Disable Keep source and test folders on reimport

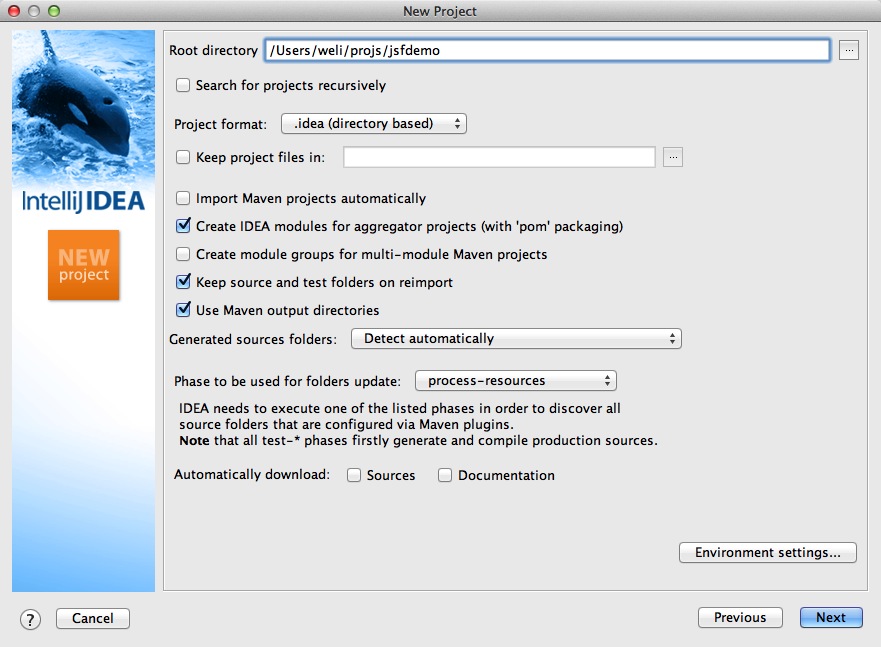tap(183, 283)
